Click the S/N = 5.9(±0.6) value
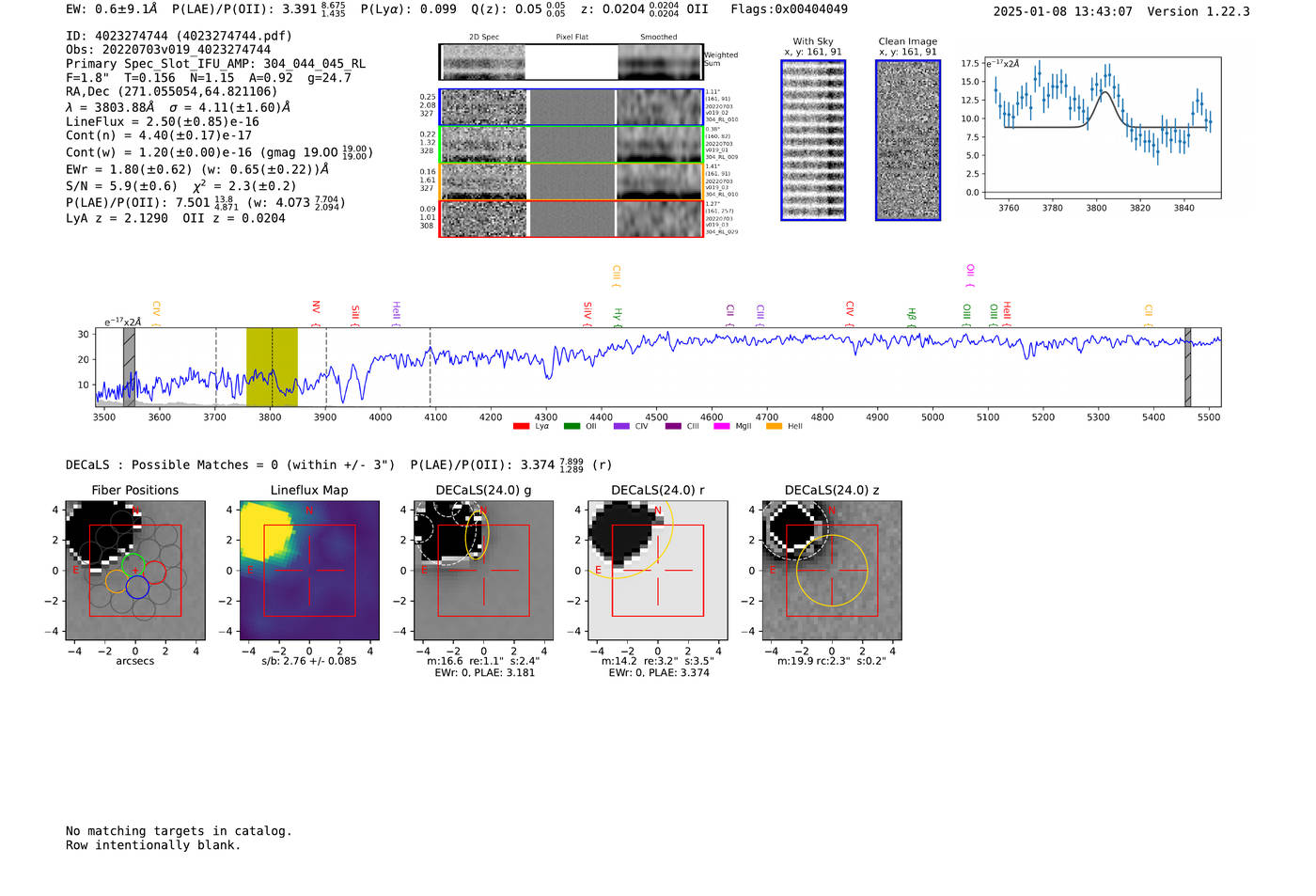This screenshot has width=1316, height=896. coord(121,186)
